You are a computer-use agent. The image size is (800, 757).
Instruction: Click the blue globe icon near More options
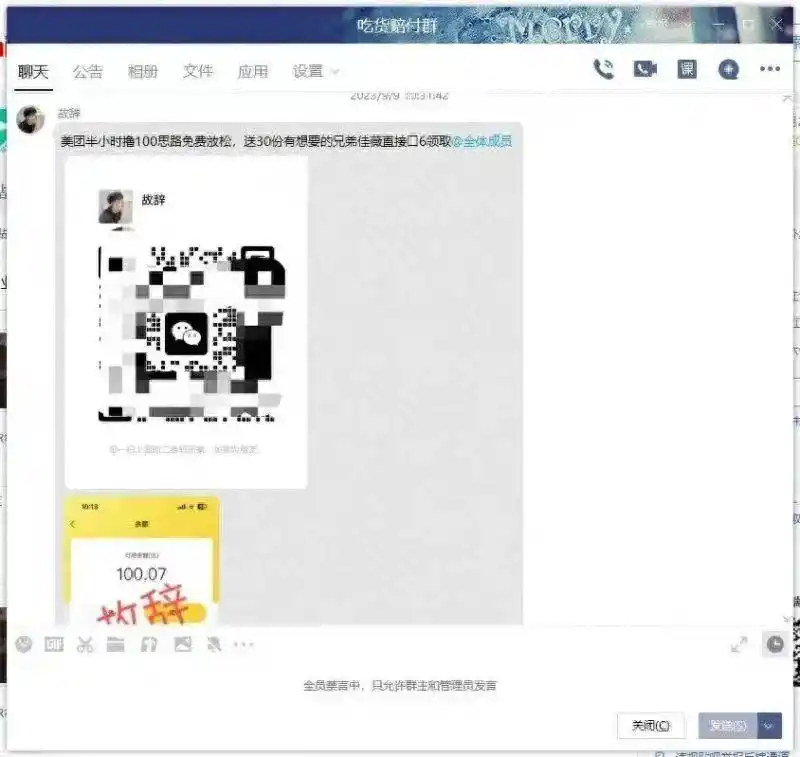(727, 68)
